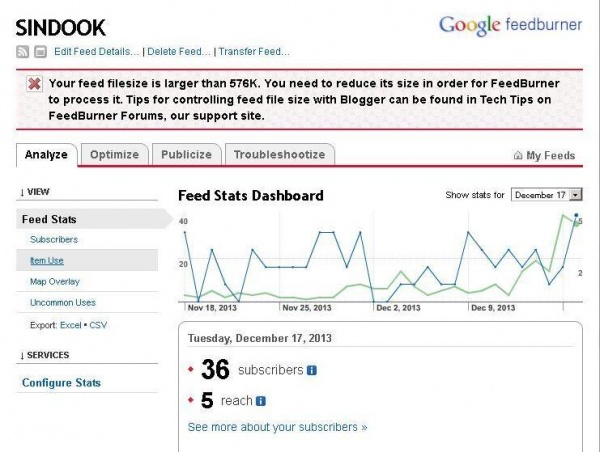Image resolution: width=600 pixels, height=452 pixels.
Task: Click the home icon beside My Feeds
Action: tap(517, 156)
